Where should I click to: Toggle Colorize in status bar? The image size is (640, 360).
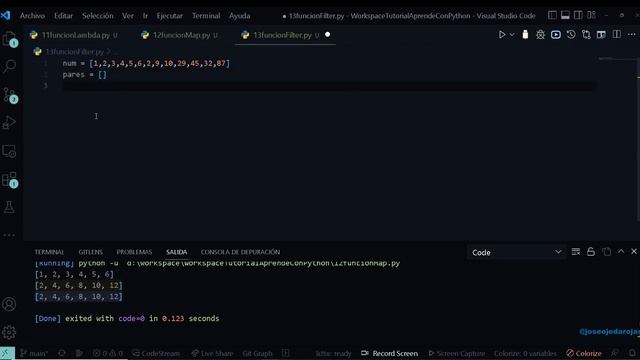click(584, 353)
